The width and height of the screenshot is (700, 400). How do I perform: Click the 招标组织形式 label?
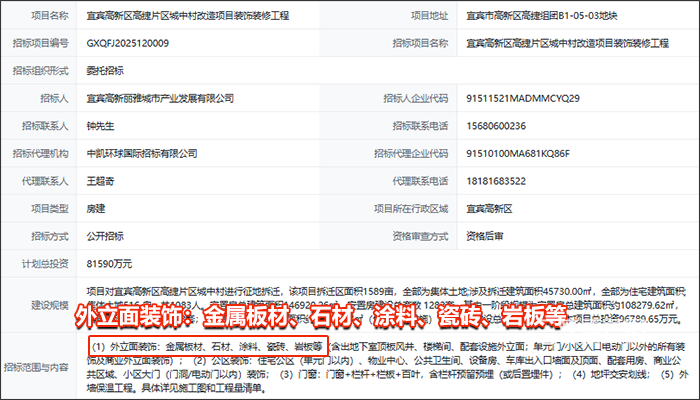click(x=41, y=71)
